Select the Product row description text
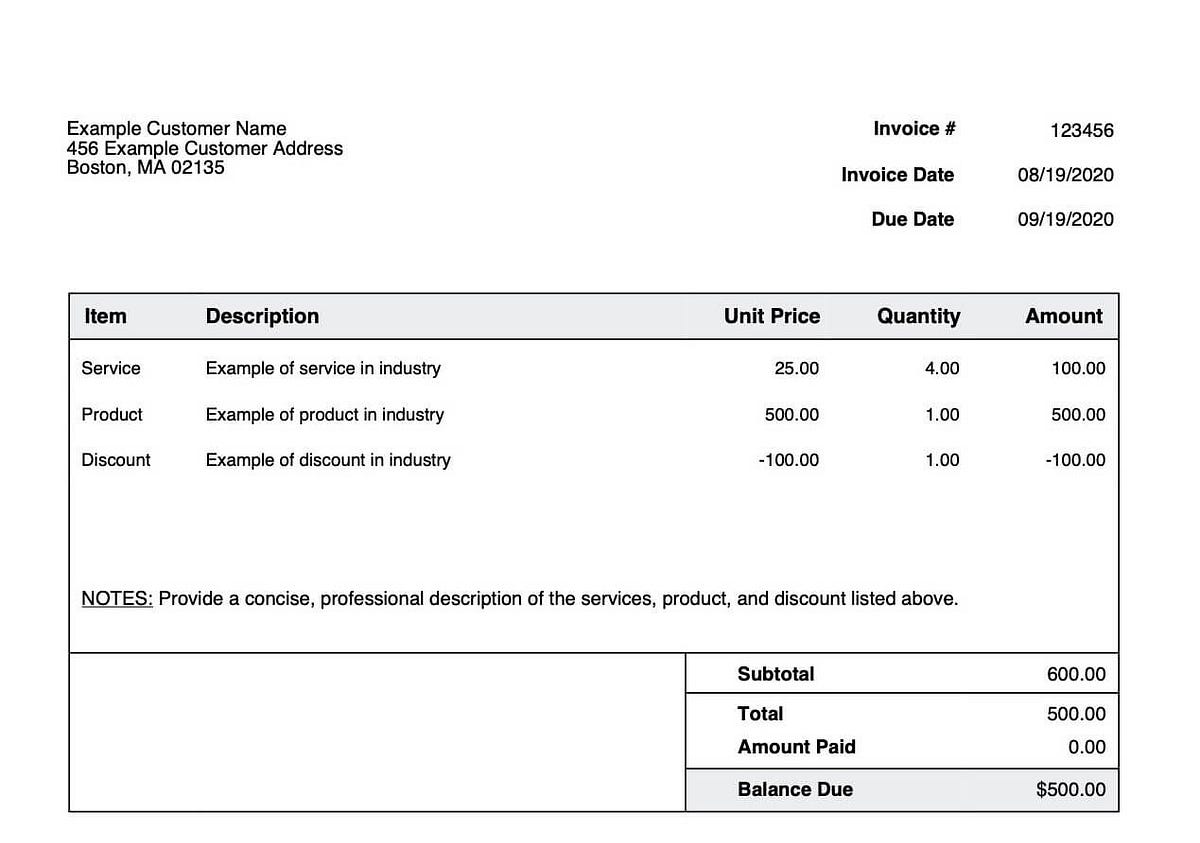The height and width of the screenshot is (843, 1200). [x=324, y=414]
